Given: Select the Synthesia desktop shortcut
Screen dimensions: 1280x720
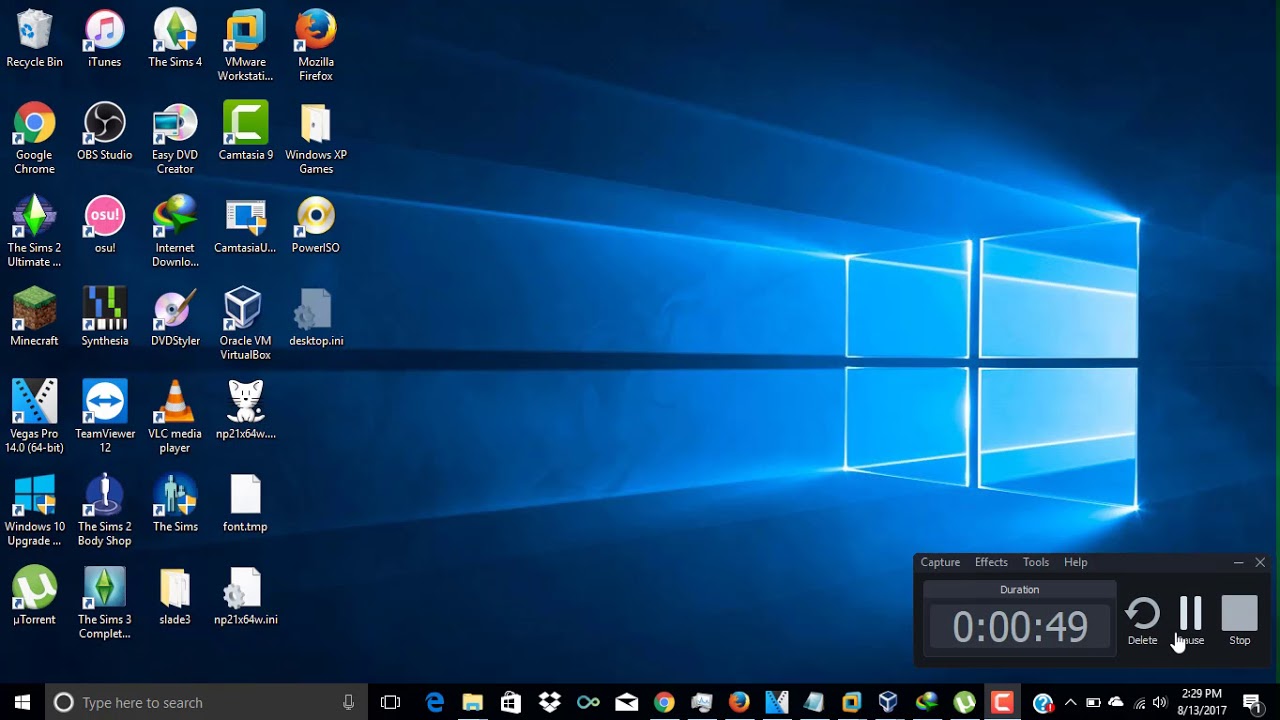Looking at the screenshot, I should pyautogui.click(x=105, y=318).
